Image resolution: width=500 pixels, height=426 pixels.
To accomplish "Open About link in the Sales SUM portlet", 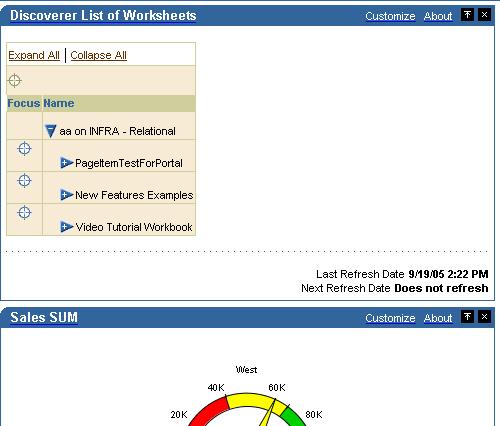I will [438, 318].
